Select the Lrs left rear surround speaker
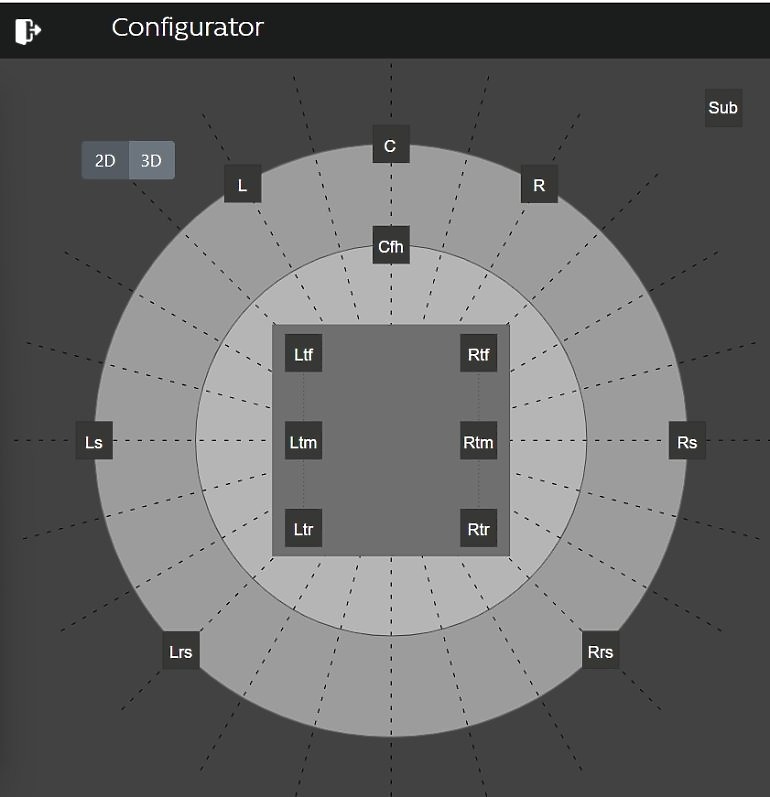This screenshot has width=770, height=797. coord(181,651)
